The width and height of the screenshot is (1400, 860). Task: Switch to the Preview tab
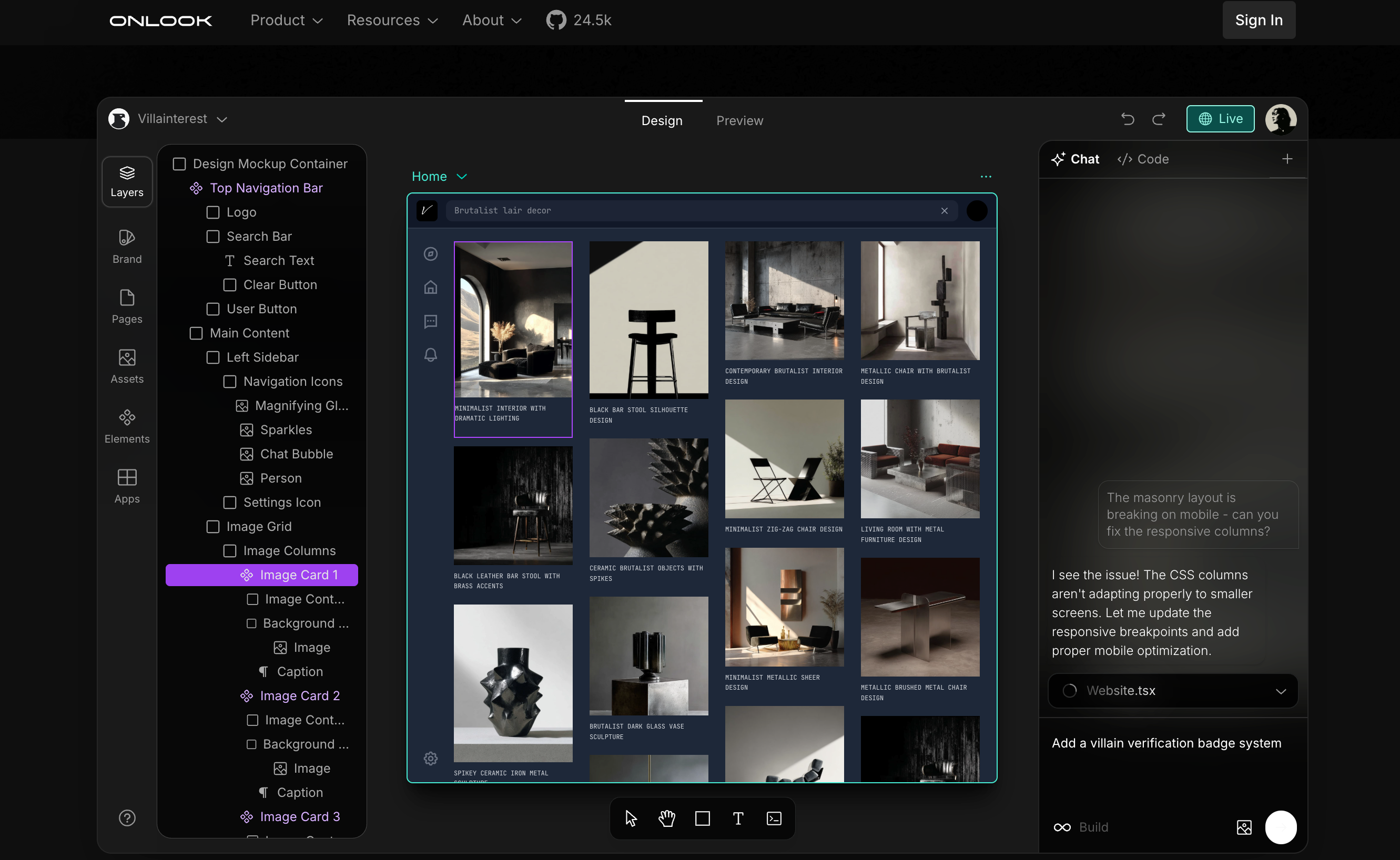coord(739,120)
